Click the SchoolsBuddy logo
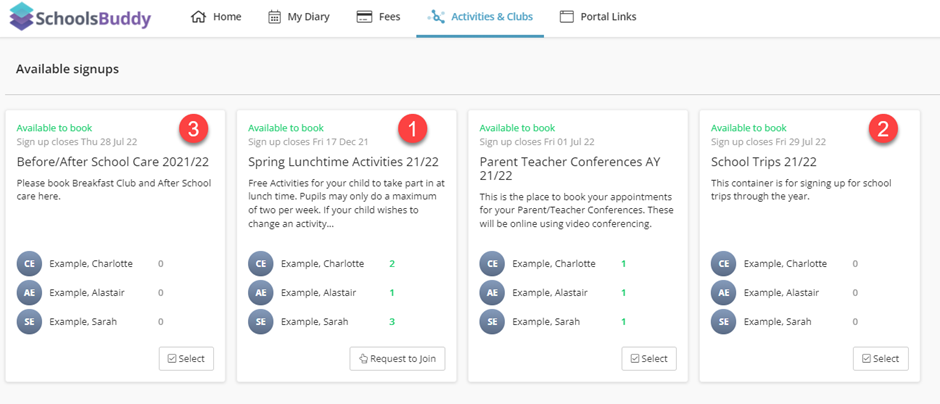The image size is (940, 404). pyautogui.click(x=80, y=17)
